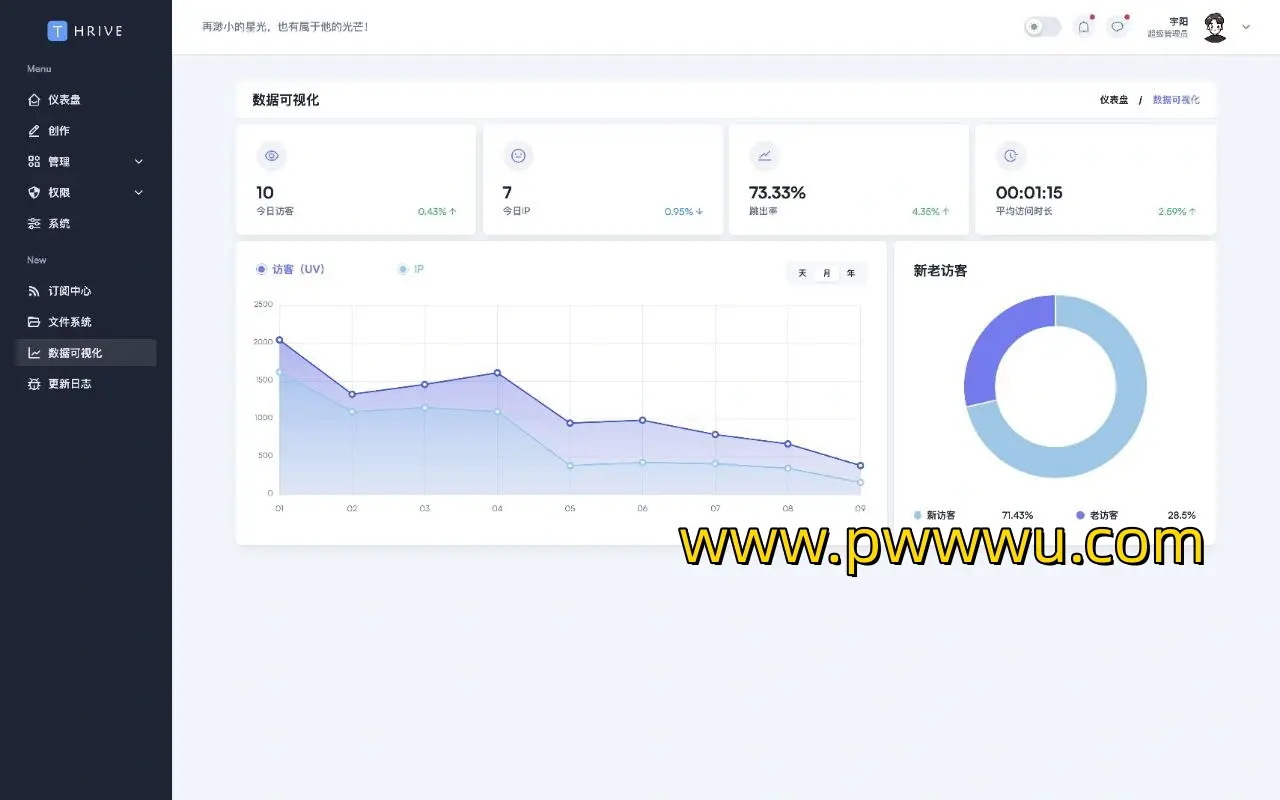Toggle the 访客 (UV) series in legend
The height and width of the screenshot is (800, 1280).
(x=290, y=269)
